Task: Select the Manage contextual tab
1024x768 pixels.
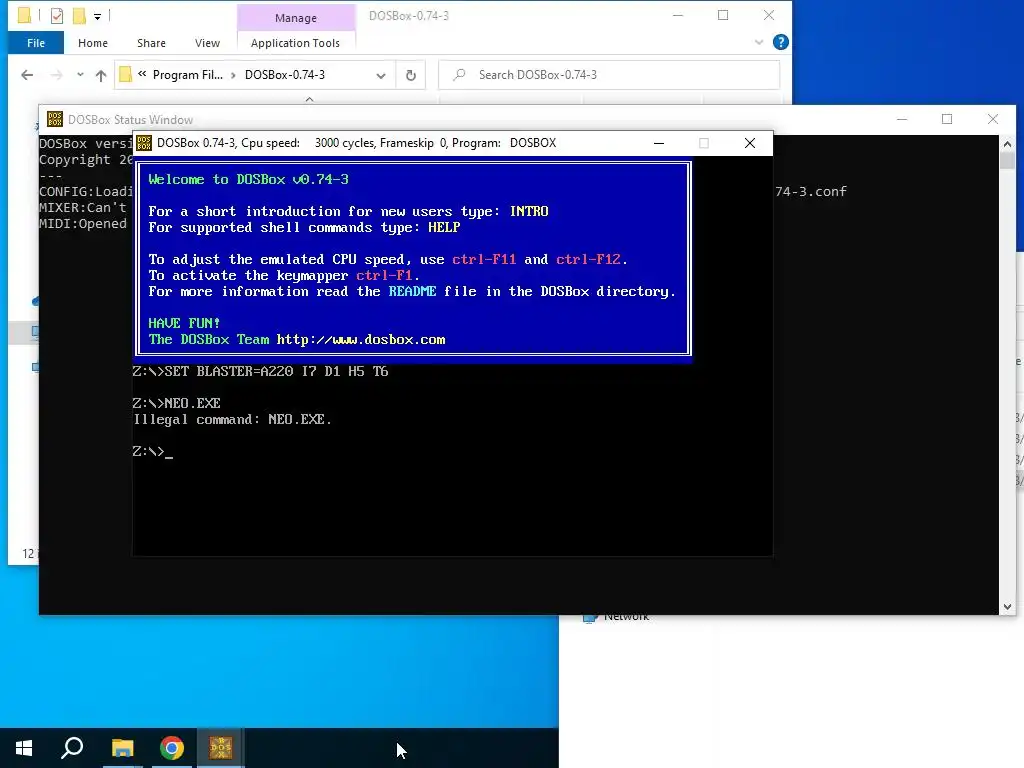Action: pyautogui.click(x=296, y=18)
